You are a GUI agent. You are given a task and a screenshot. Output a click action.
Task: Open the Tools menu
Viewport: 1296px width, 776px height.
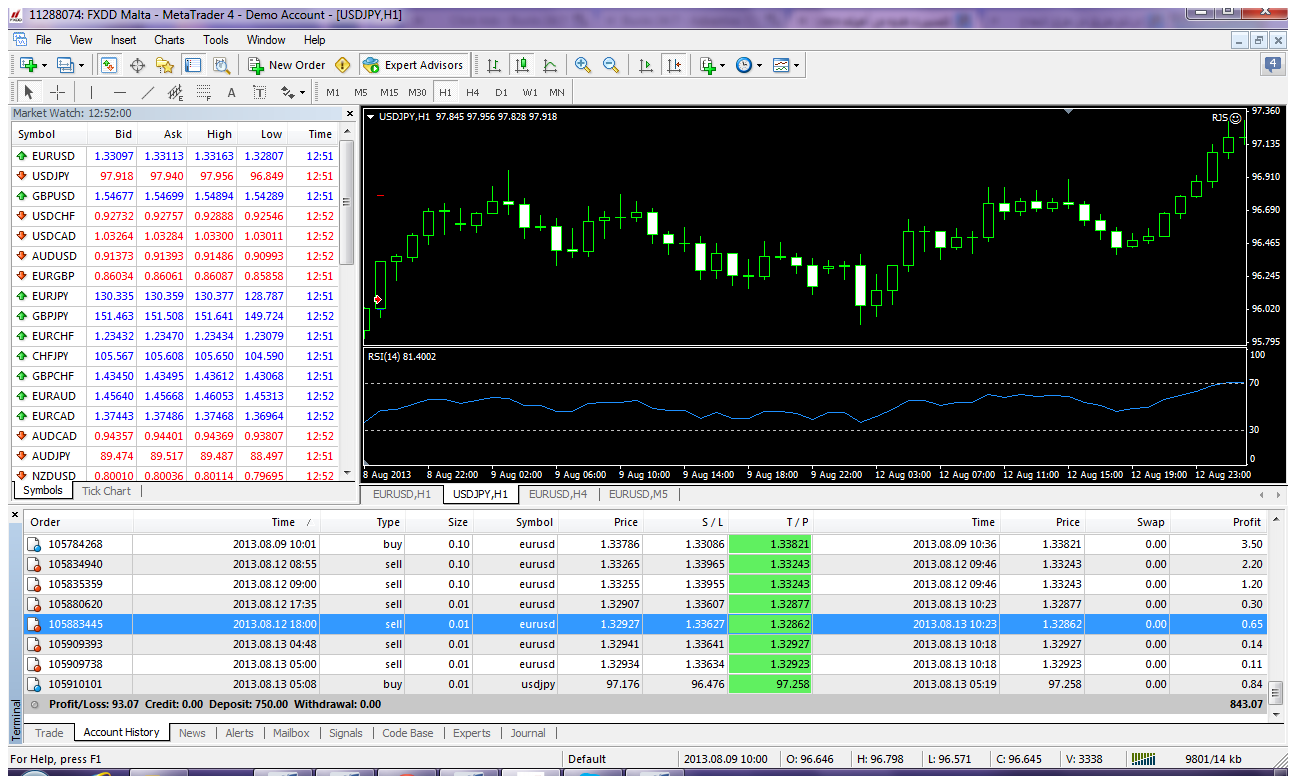coord(216,40)
